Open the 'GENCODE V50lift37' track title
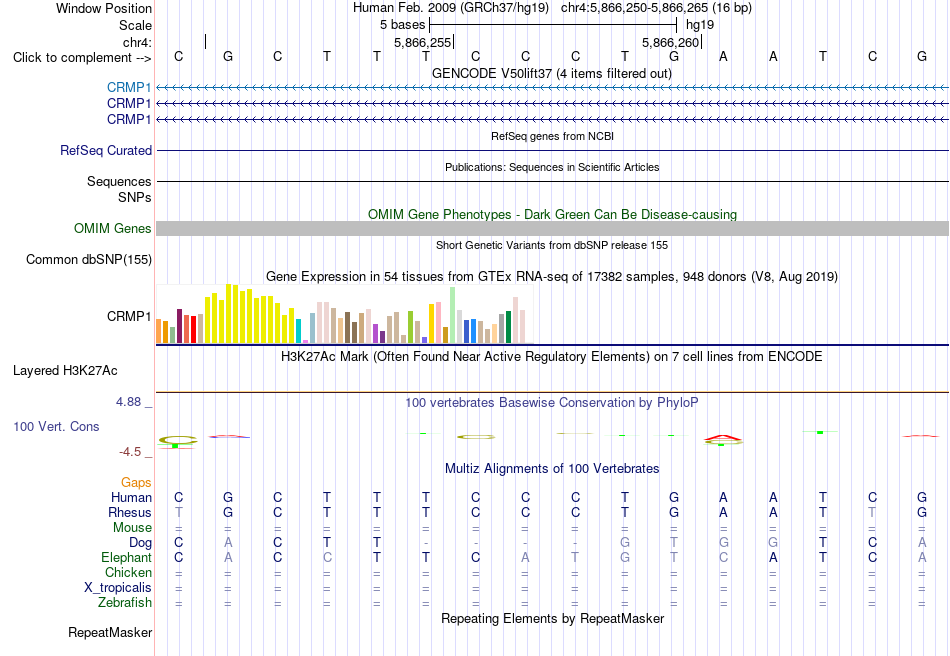Viewport: 950px width, 656px height. [552, 74]
